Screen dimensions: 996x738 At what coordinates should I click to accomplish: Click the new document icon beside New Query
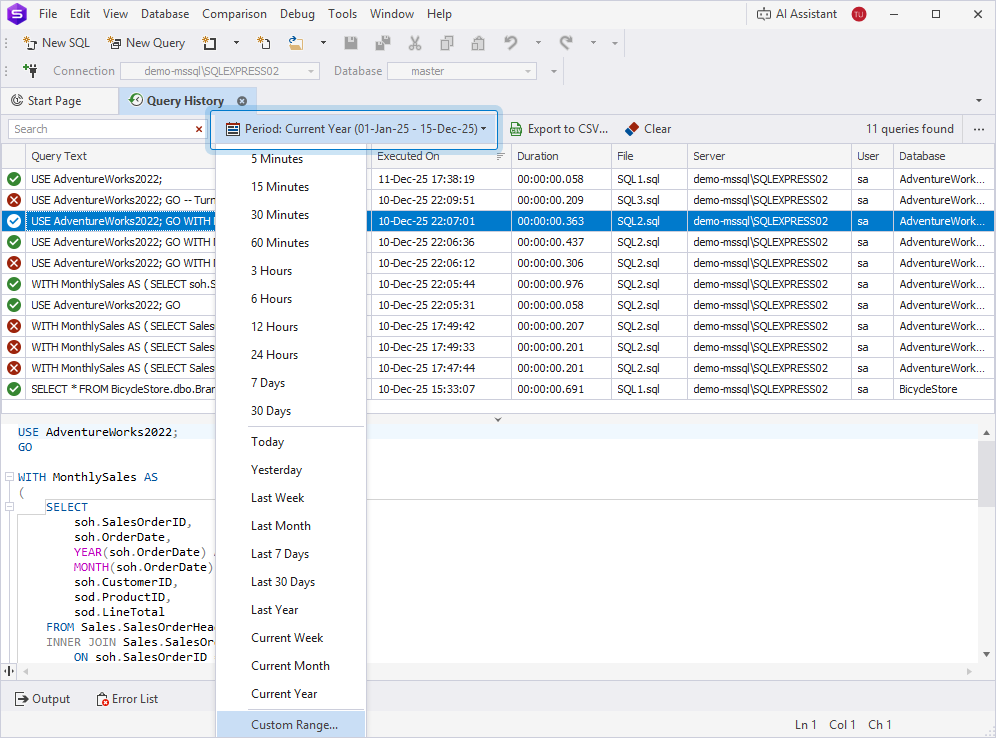pyautogui.click(x=209, y=43)
